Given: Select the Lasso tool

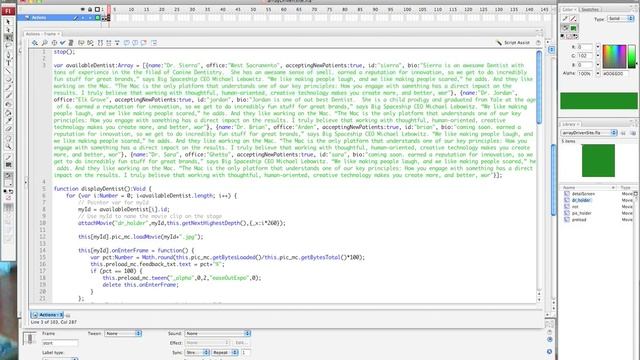Looking at the screenshot, I should (x=8, y=46).
